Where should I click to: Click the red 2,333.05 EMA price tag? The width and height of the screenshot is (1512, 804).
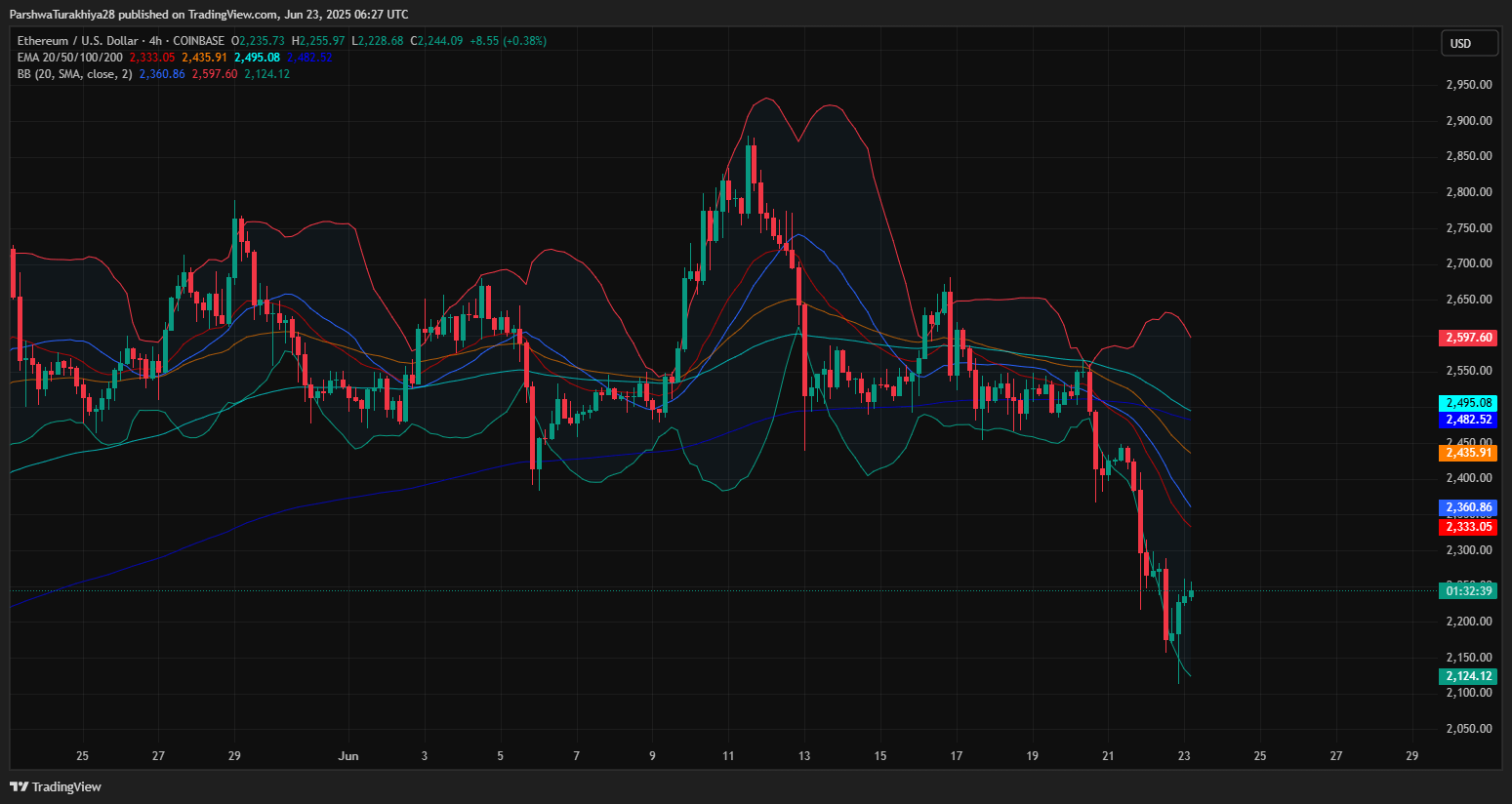tap(1469, 526)
